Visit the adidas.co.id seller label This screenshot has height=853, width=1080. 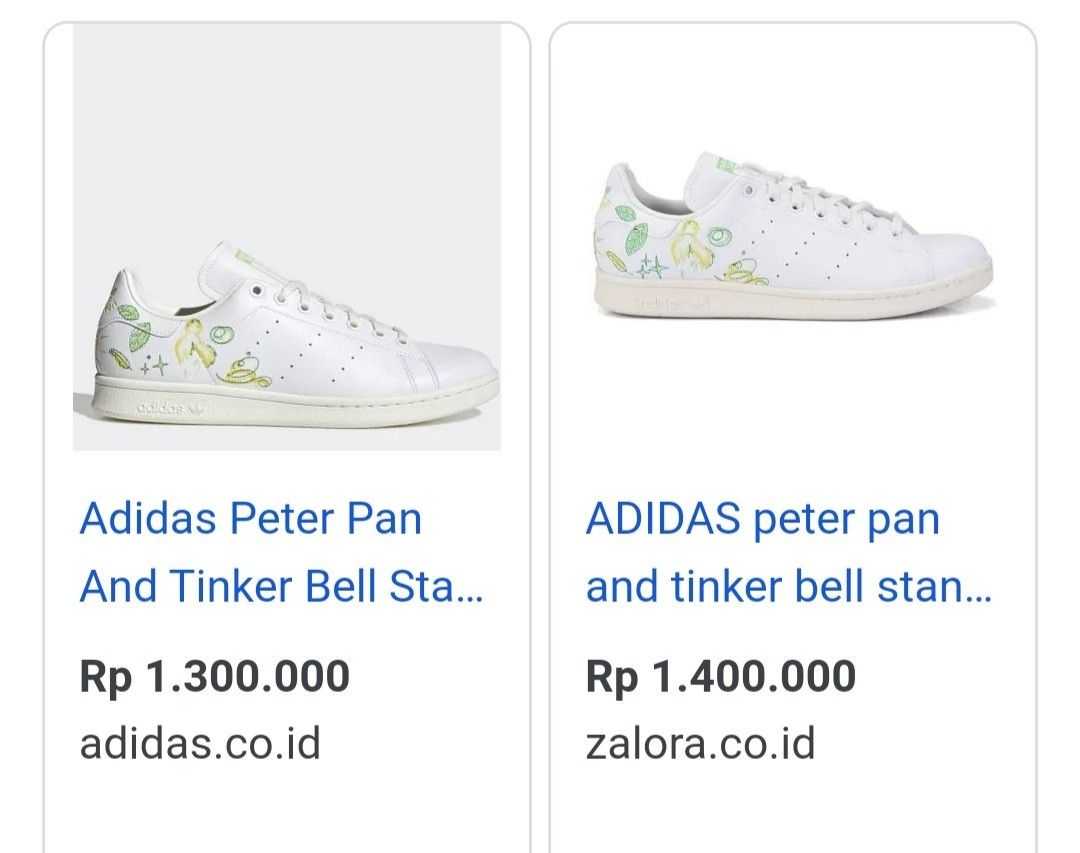pyautogui.click(x=200, y=743)
